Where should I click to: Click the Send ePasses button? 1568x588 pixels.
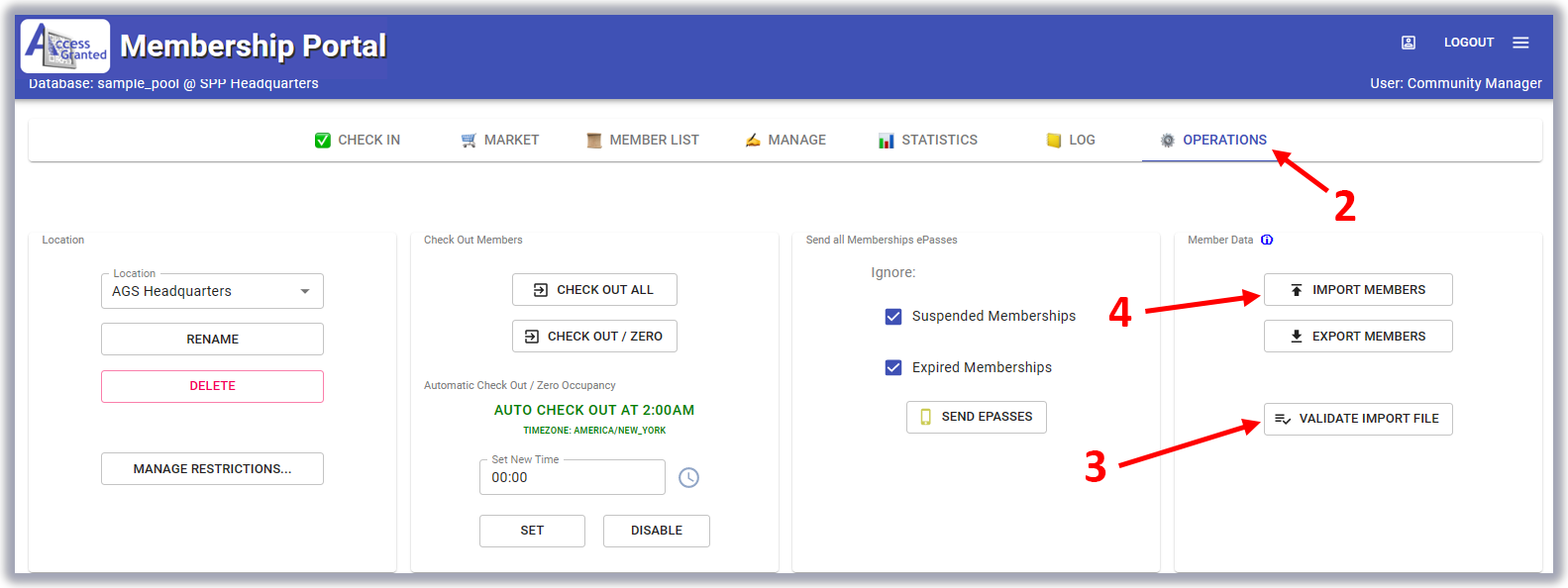point(976,417)
